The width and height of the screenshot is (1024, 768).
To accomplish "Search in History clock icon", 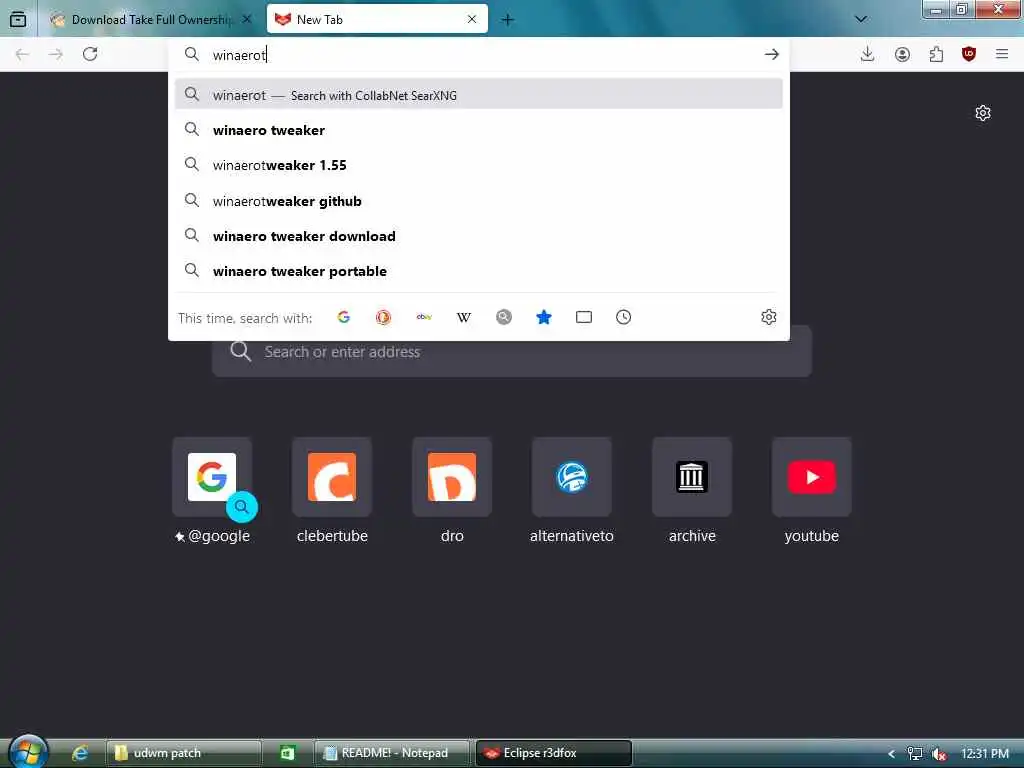I will pyautogui.click(x=624, y=317).
